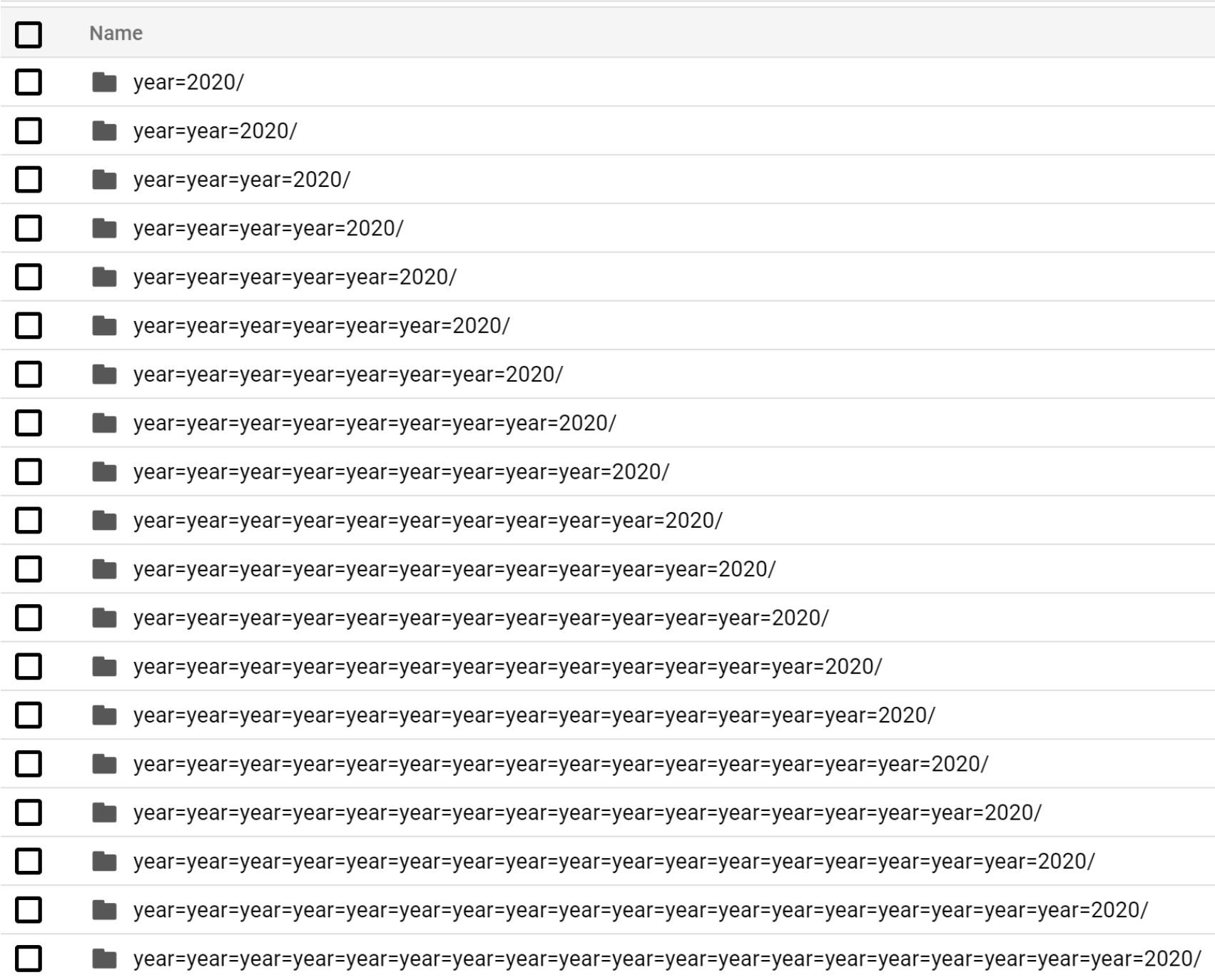Click the folder icon next to year=year=year=2020/

click(106, 181)
